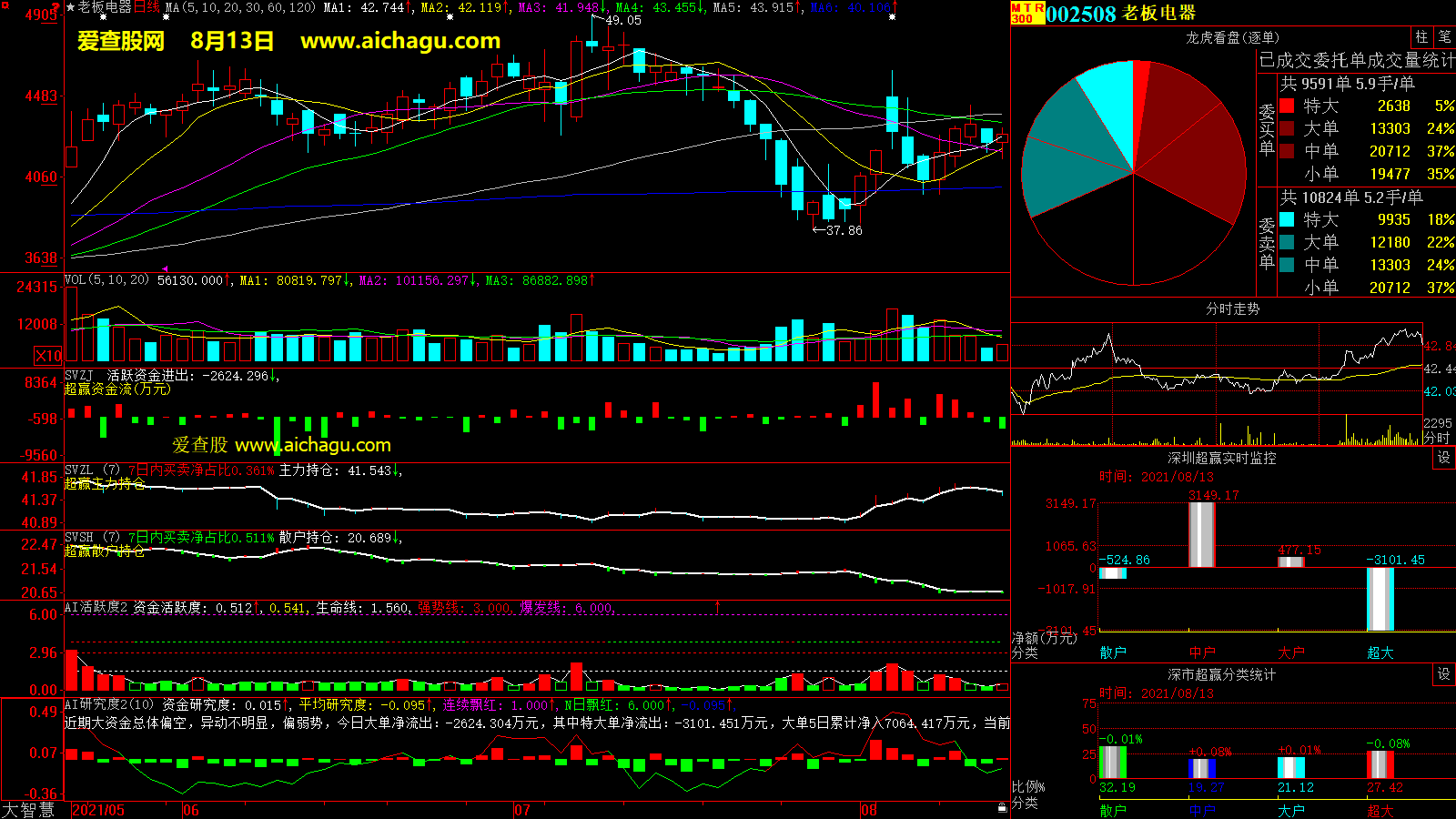1456x819 pixels.
Task: Click the 07 month marker on timeline
Action: [x=522, y=810]
